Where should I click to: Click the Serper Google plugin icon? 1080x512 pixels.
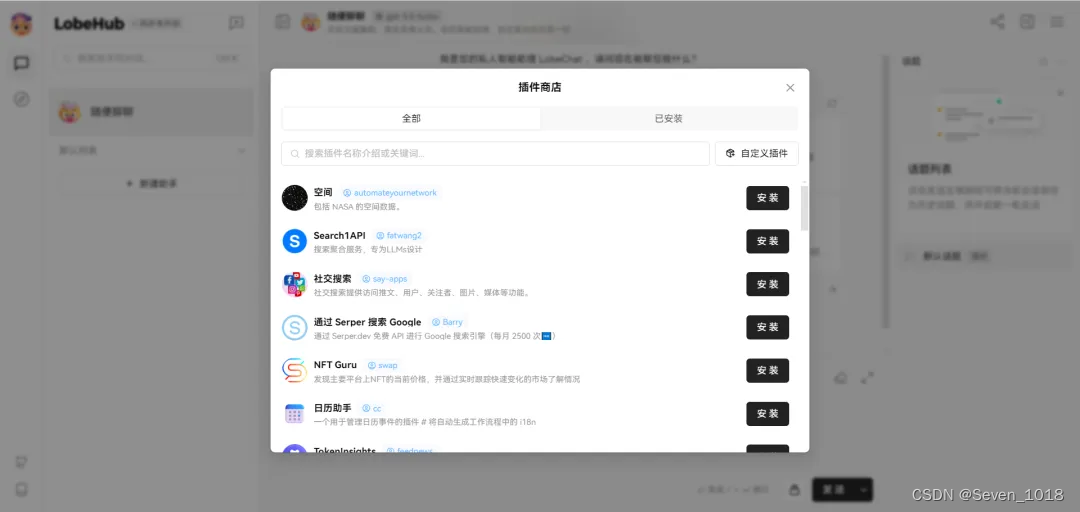click(x=294, y=327)
